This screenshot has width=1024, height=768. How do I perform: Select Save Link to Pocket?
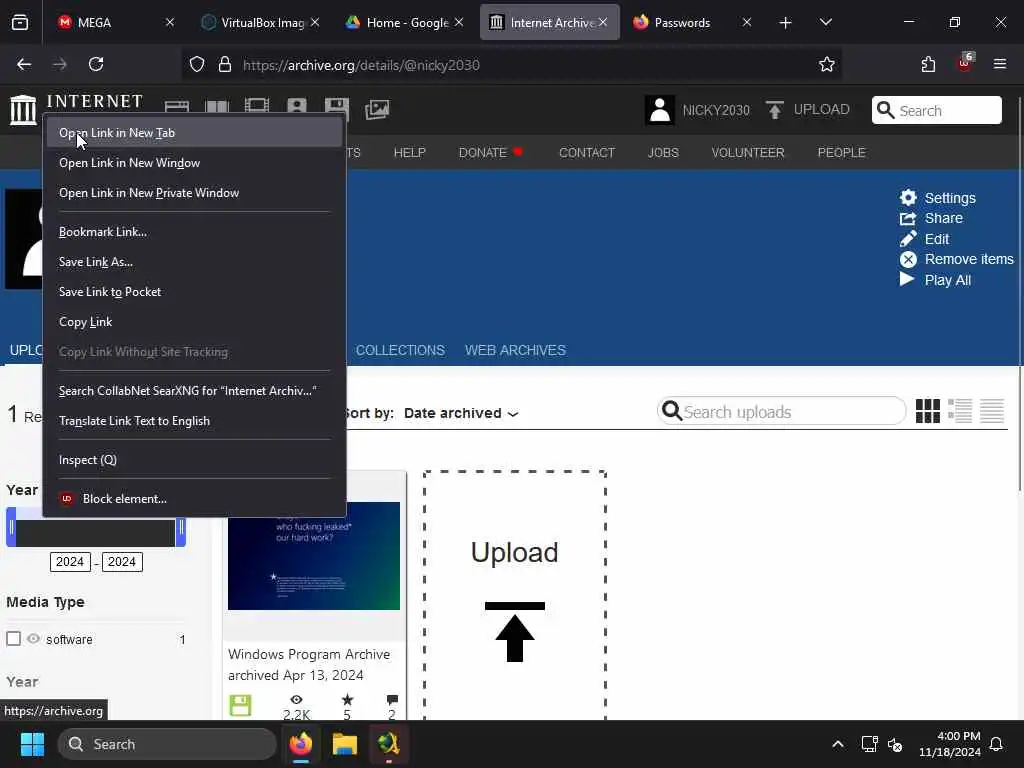[194, 292]
